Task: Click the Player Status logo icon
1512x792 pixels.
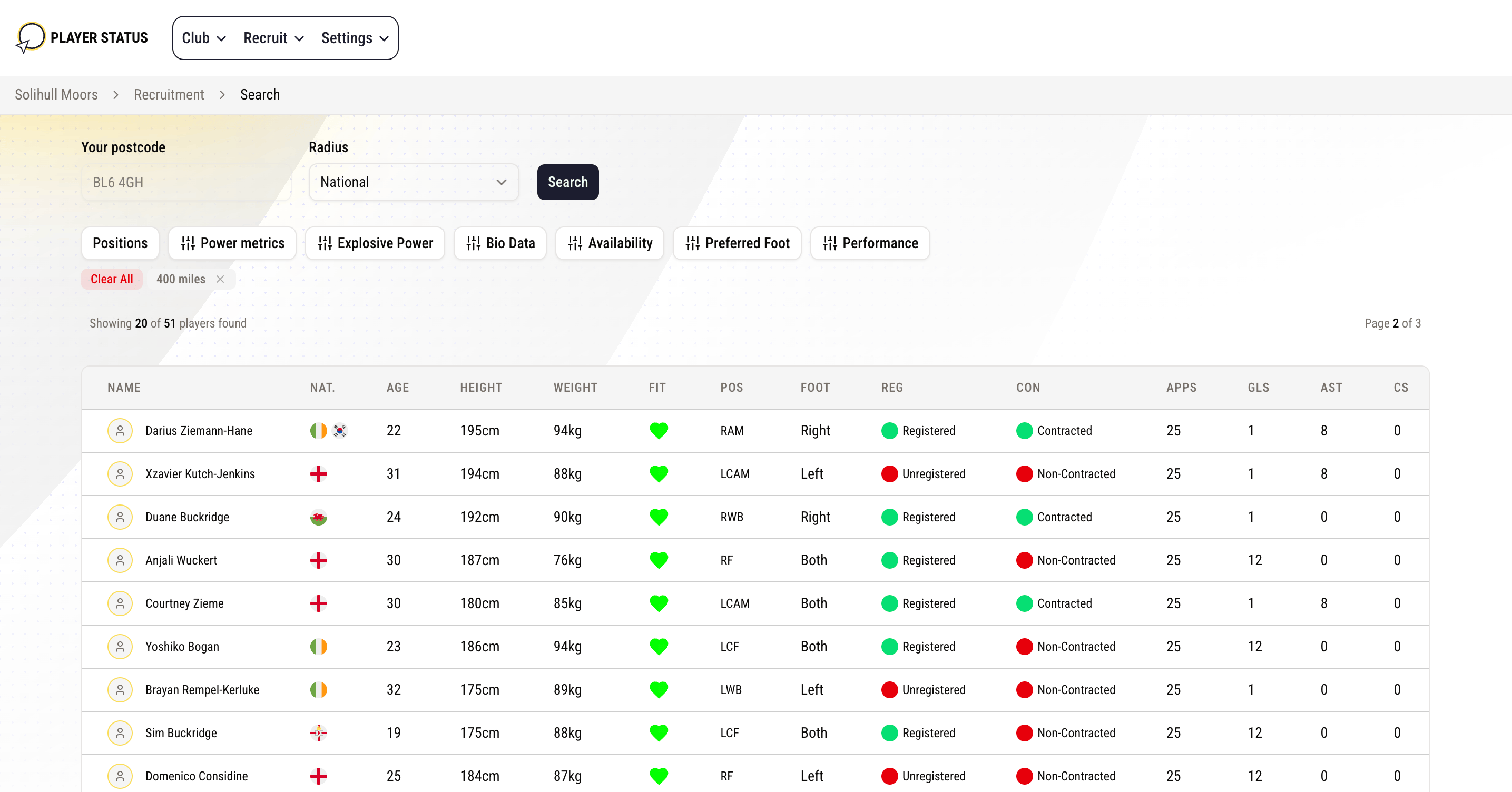Action: pos(31,37)
